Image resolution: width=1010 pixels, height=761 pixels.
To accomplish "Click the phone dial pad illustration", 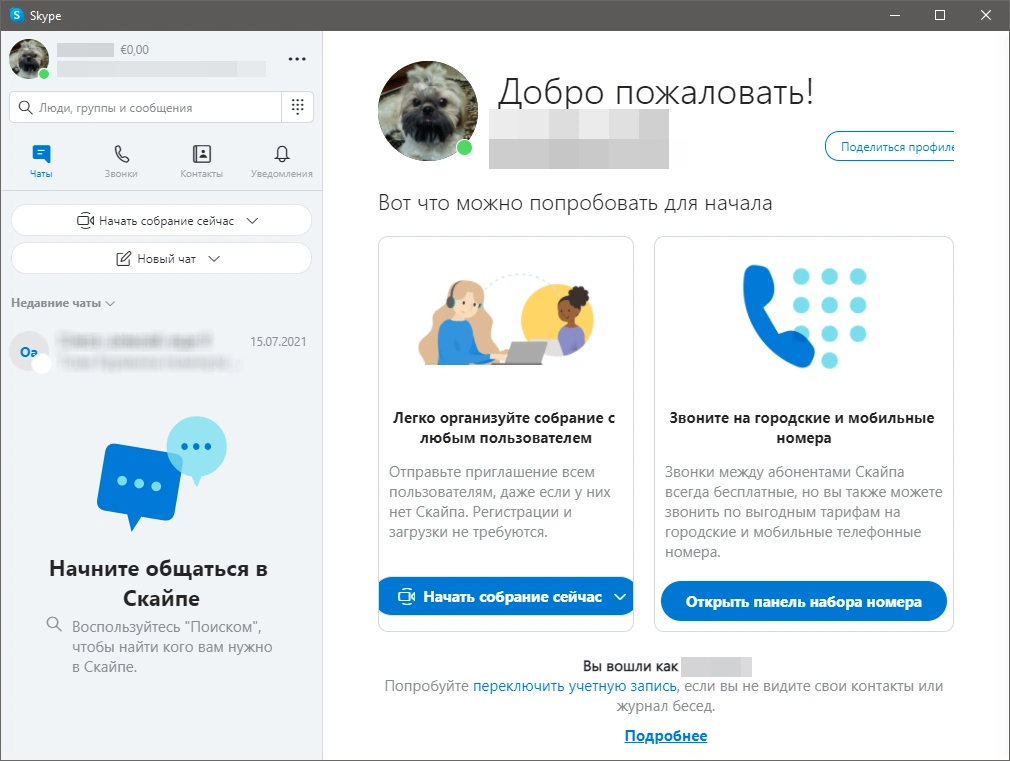I will click(804, 316).
